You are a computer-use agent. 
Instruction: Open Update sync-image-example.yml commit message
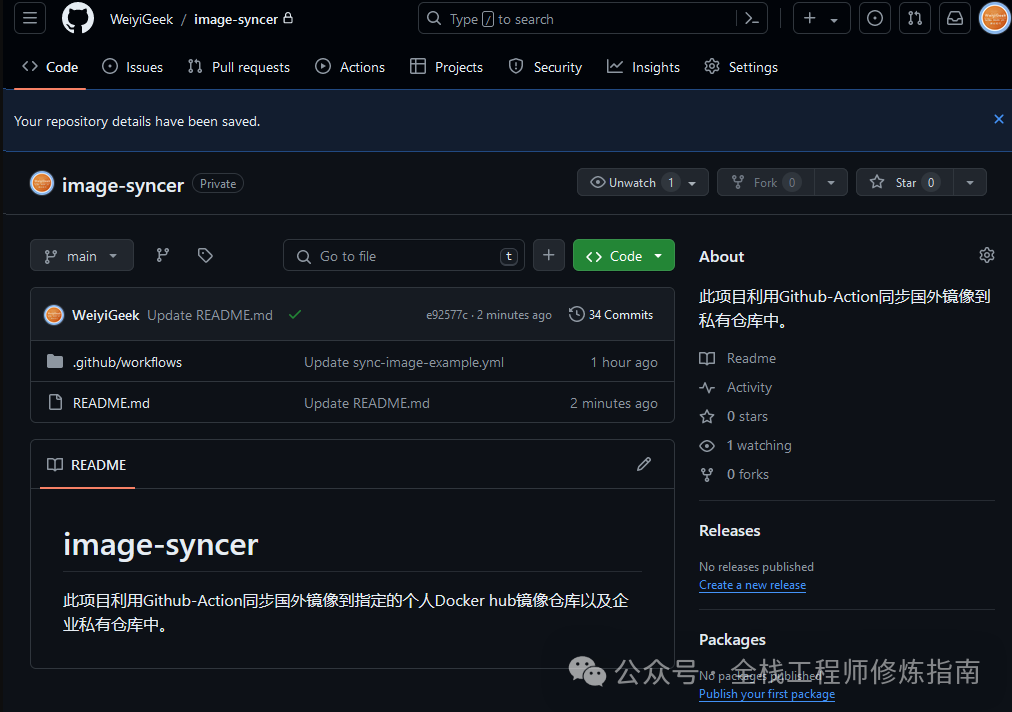(404, 362)
